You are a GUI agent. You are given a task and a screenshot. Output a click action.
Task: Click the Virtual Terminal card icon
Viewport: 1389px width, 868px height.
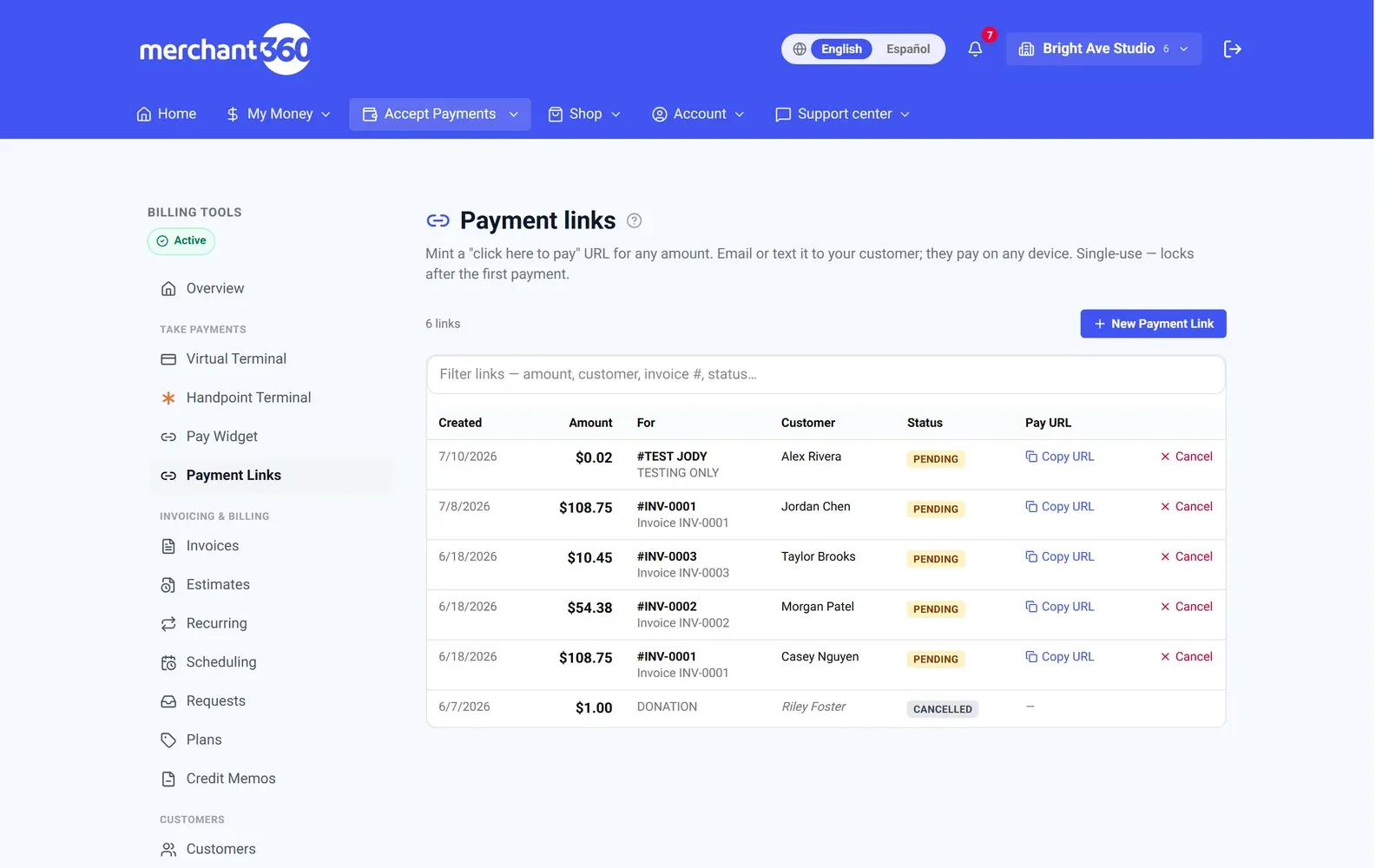click(x=168, y=359)
